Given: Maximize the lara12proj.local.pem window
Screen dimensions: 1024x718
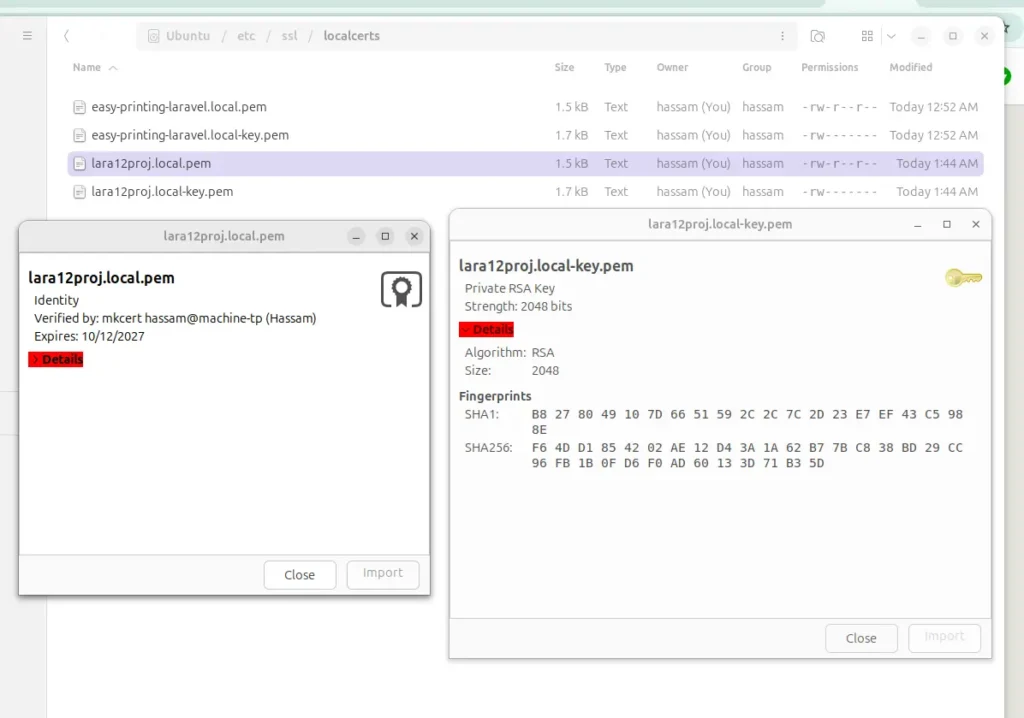Looking at the screenshot, I should click(385, 237).
